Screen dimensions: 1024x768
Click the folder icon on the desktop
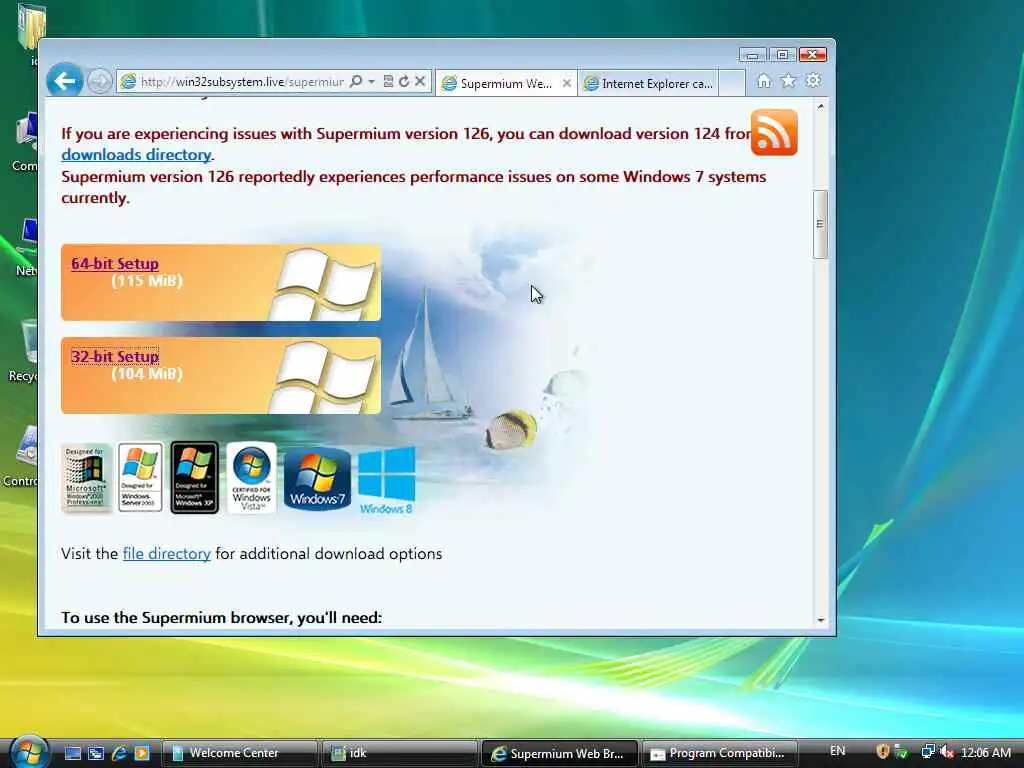(30, 29)
